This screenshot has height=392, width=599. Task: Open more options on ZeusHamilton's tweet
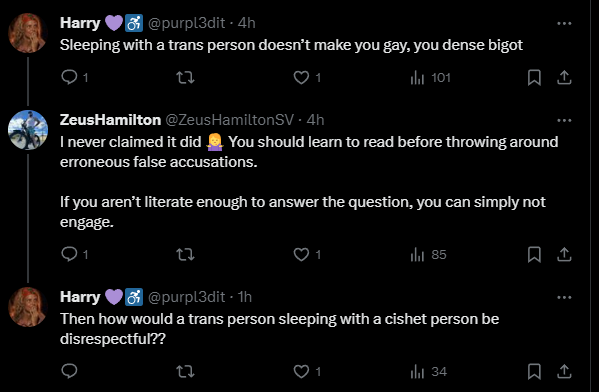[564, 120]
